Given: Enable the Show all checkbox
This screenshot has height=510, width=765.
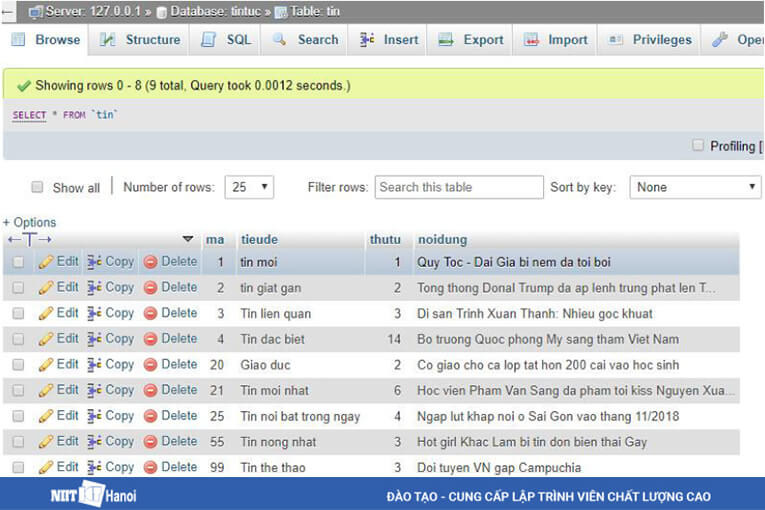Looking at the screenshot, I should tap(38, 187).
